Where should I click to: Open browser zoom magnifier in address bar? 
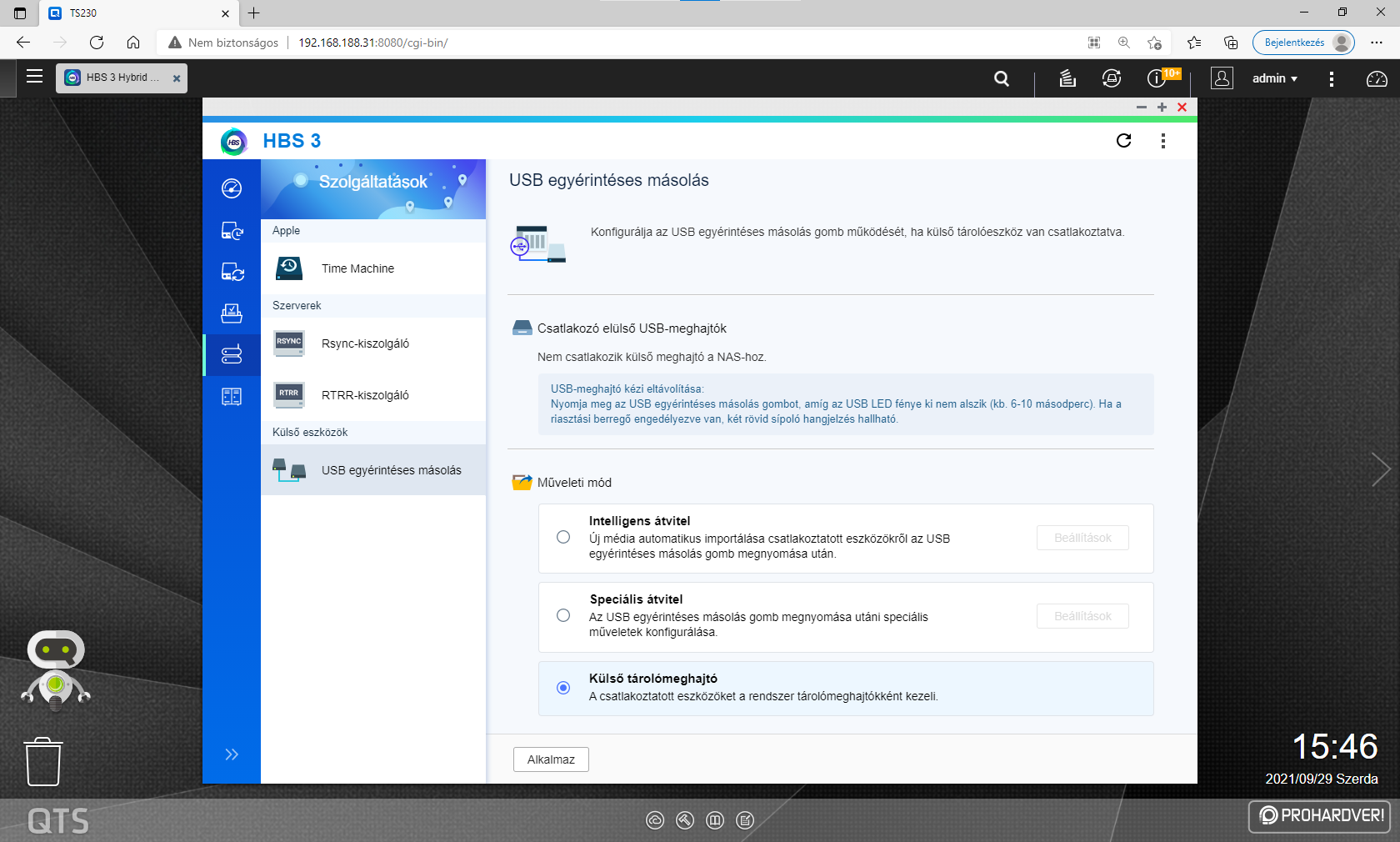[x=1124, y=43]
